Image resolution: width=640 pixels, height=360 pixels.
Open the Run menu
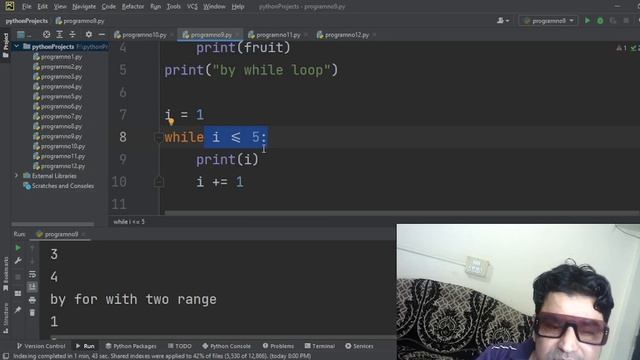coord(156,7)
